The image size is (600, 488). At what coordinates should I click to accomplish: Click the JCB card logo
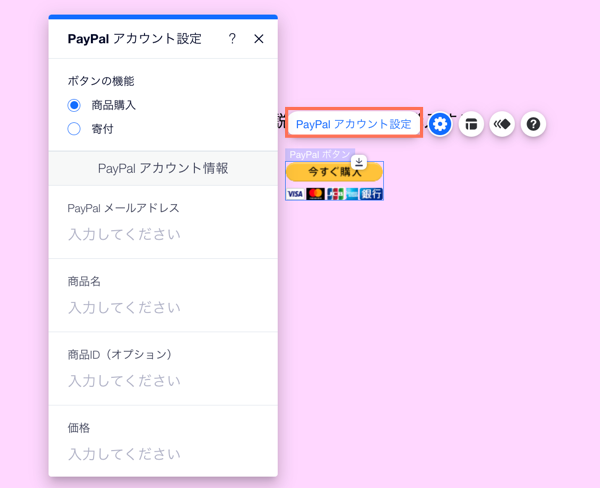point(335,194)
